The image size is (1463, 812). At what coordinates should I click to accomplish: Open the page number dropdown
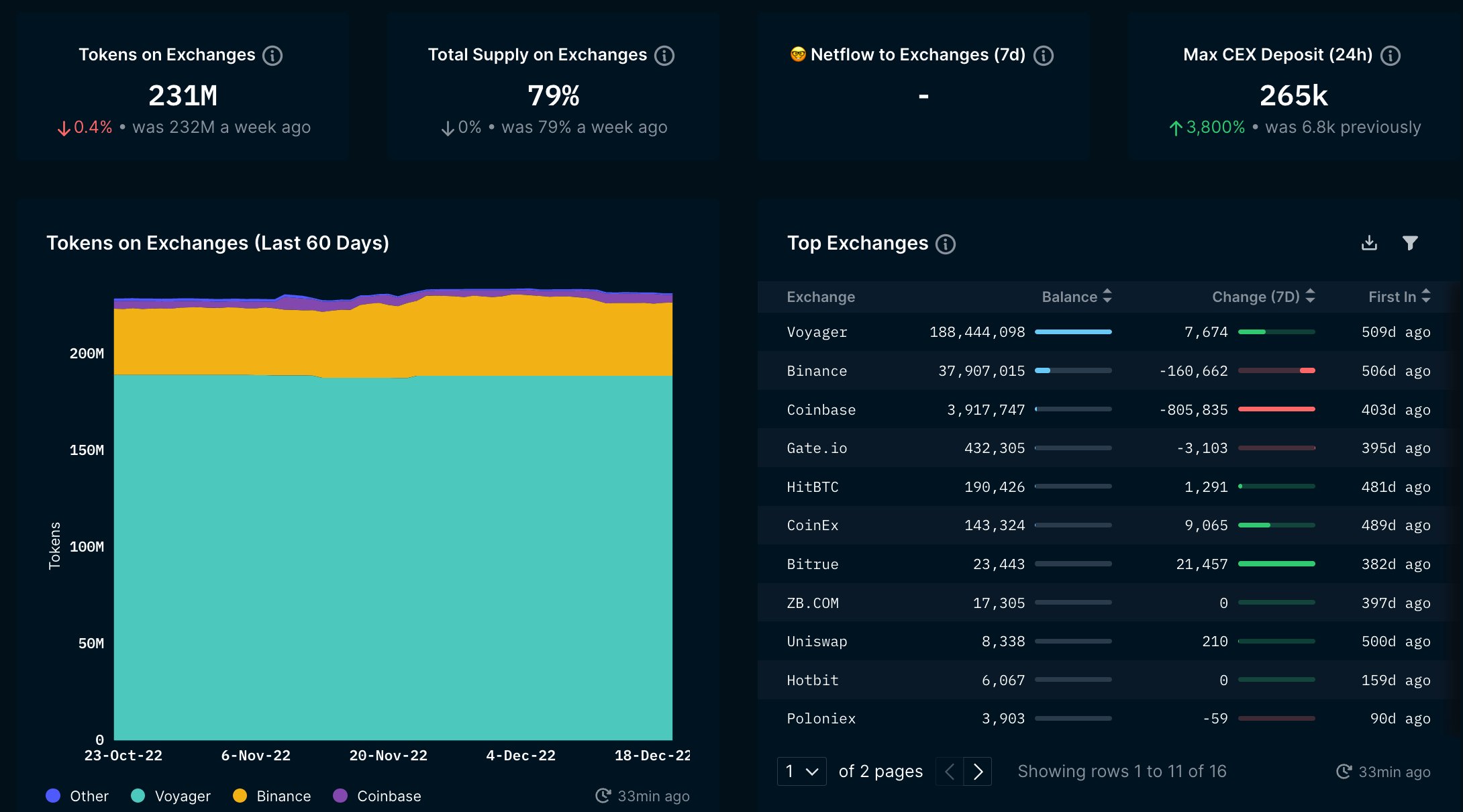point(801,772)
